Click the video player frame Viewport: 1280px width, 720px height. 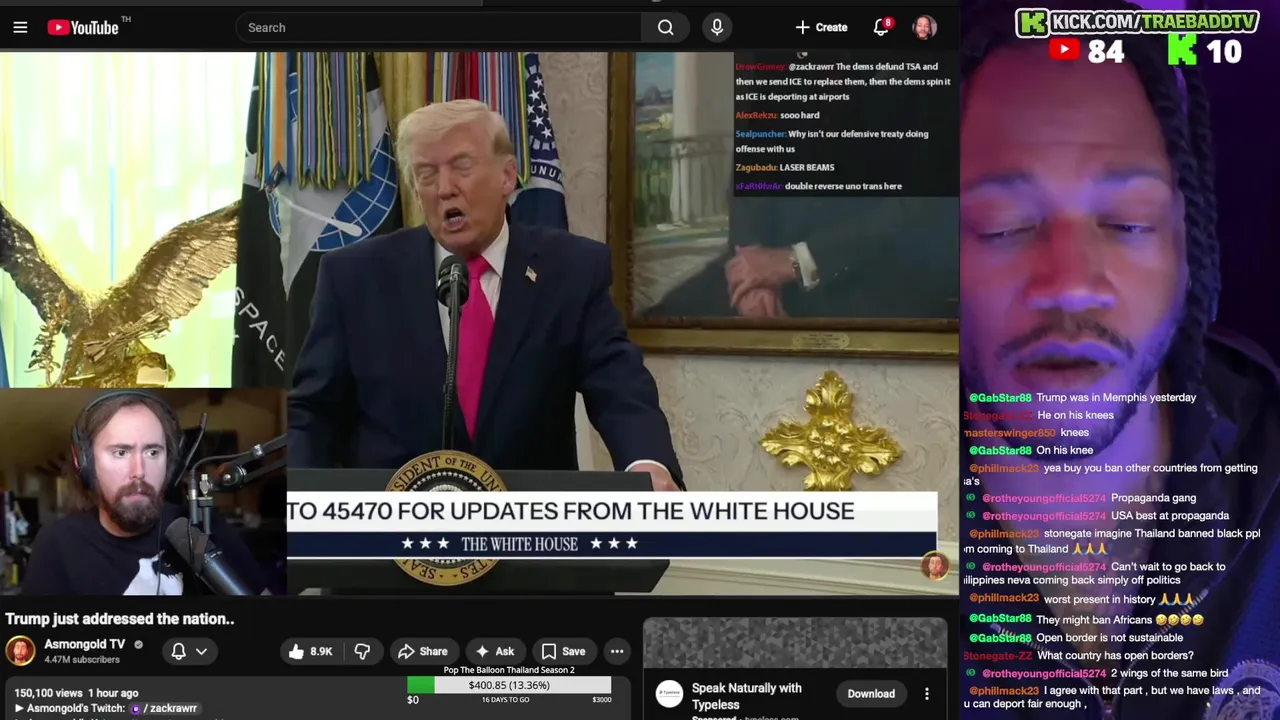479,323
